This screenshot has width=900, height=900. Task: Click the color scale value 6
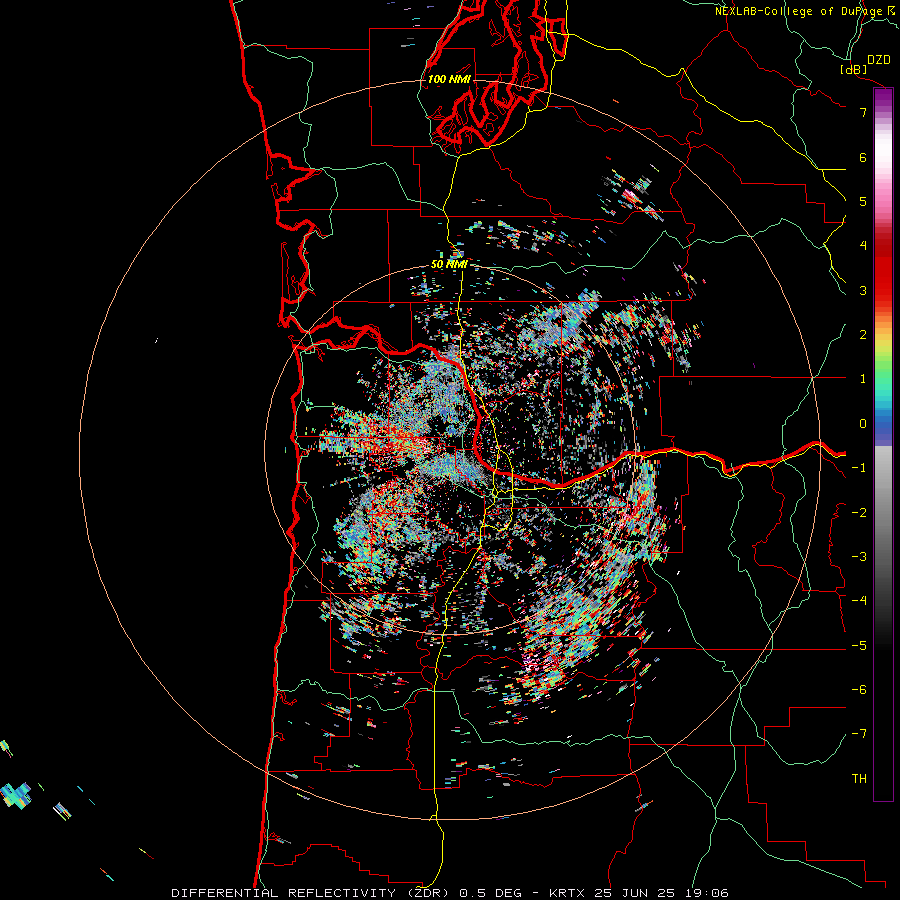click(863, 157)
